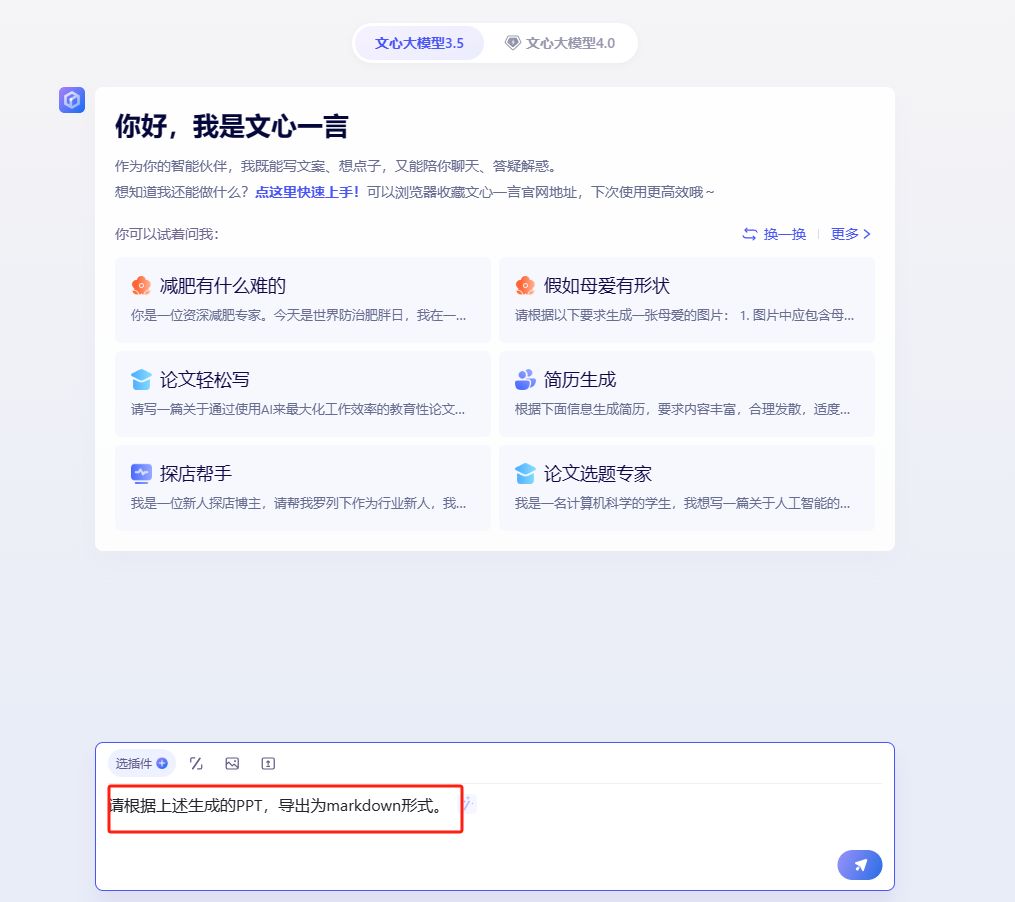The width and height of the screenshot is (1015, 902).
Task: Send the message with paper plane button
Action: (x=860, y=865)
